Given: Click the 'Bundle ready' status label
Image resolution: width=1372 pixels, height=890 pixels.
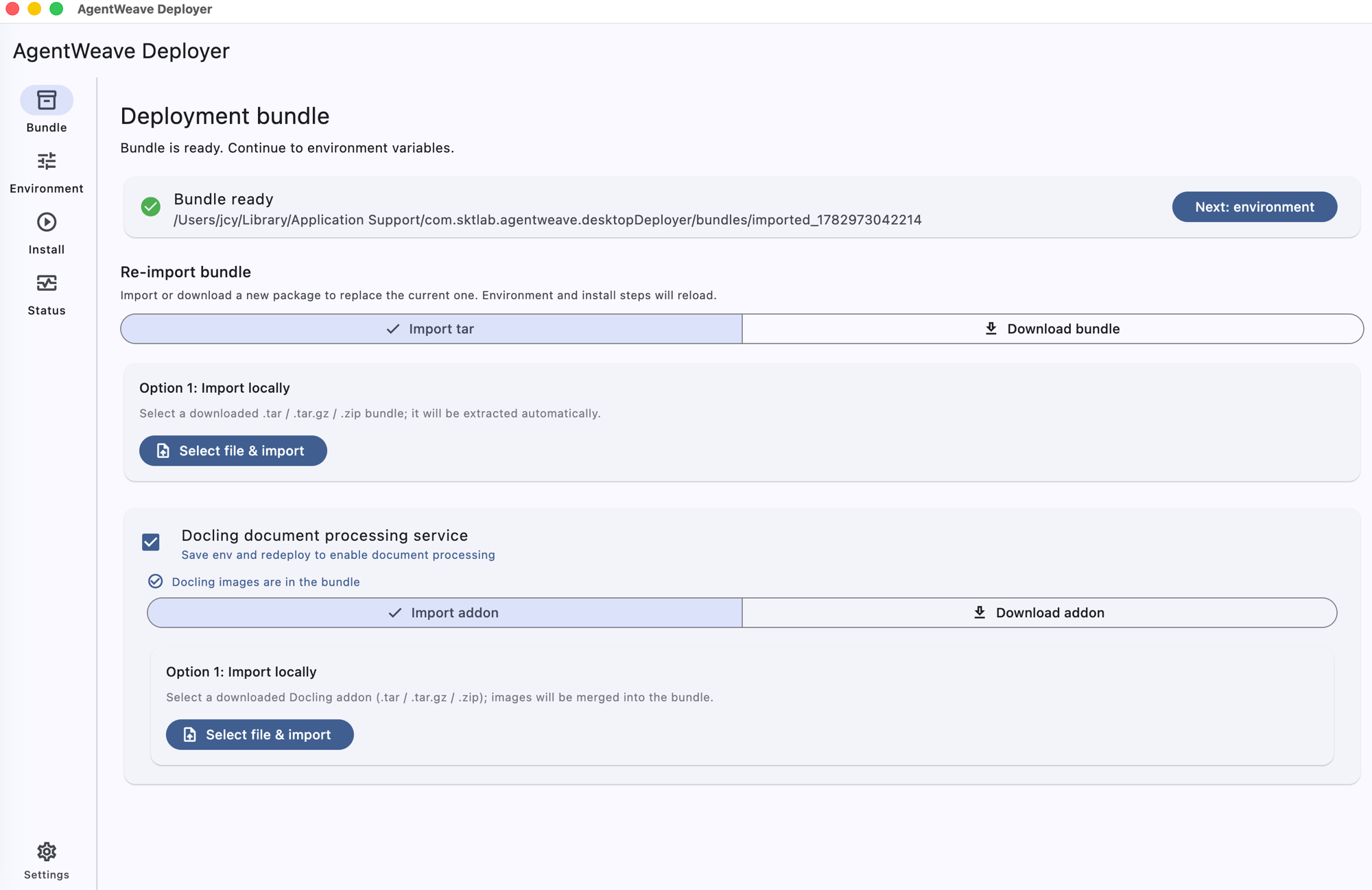Looking at the screenshot, I should click(x=224, y=199).
